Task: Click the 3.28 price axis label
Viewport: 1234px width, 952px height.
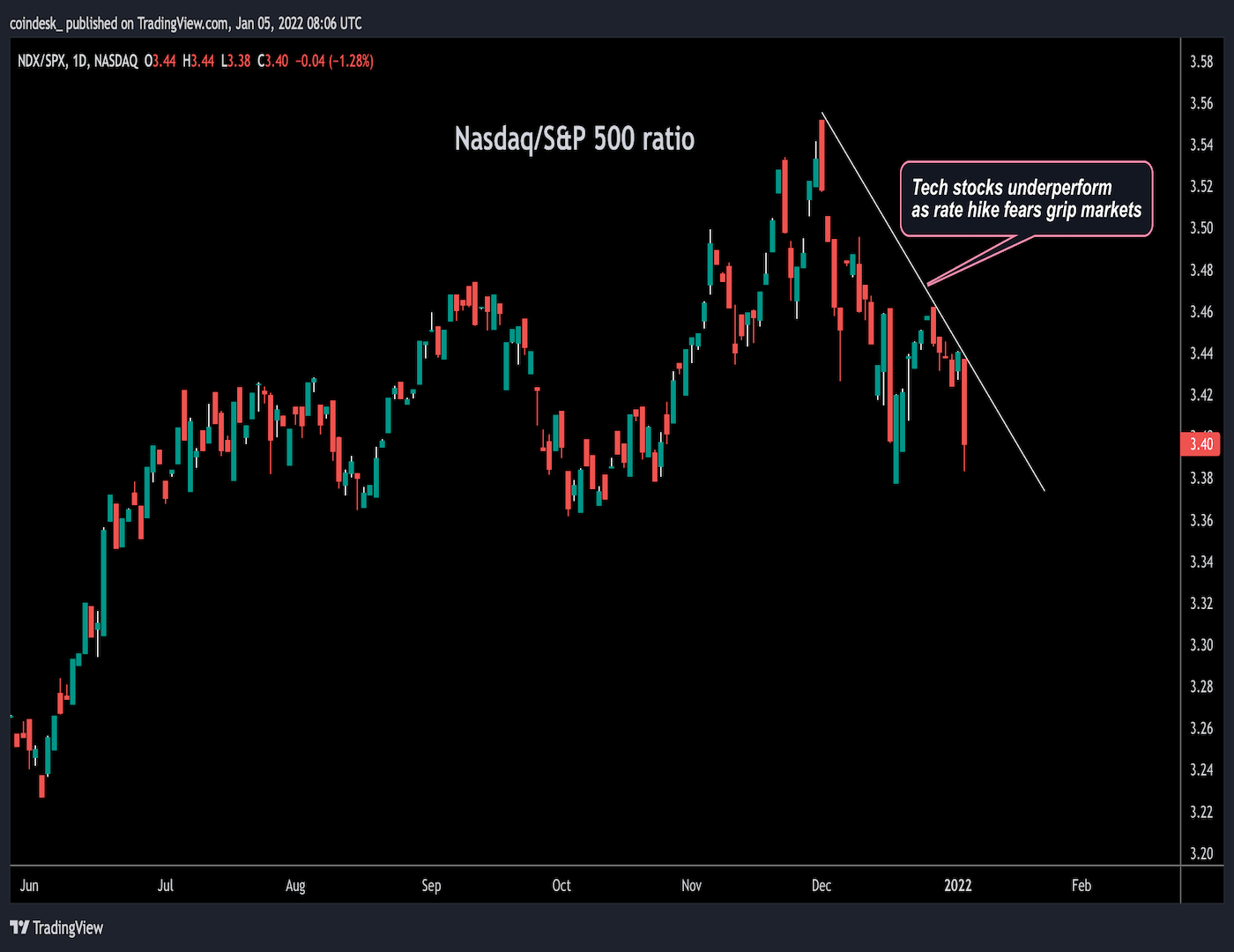Action: click(1201, 687)
